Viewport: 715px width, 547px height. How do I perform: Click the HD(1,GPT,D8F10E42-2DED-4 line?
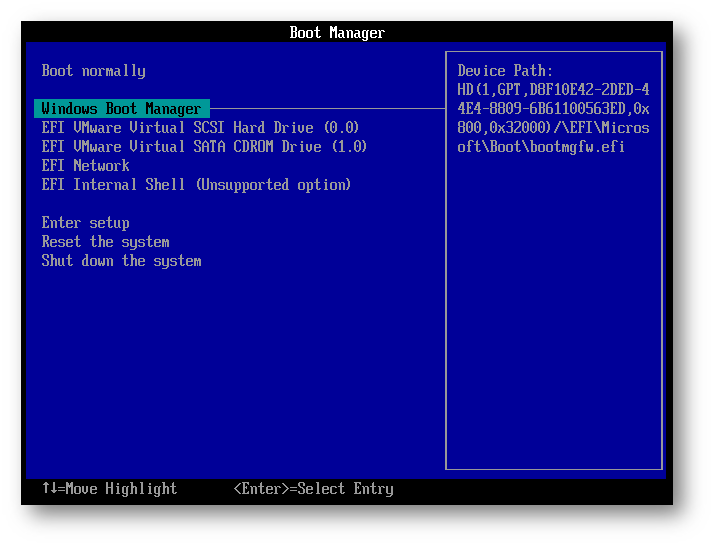tap(553, 90)
